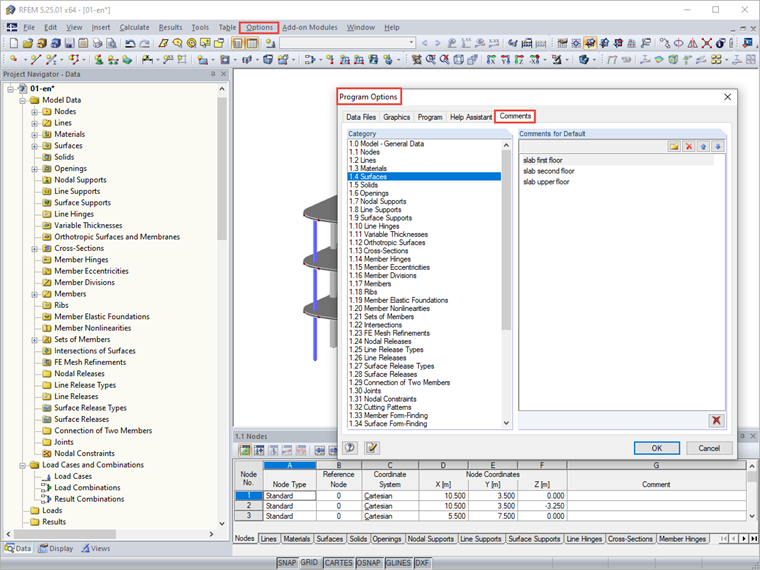The width and height of the screenshot is (760, 570).
Task: Collapse Load Cases and Combinations folder
Action: point(22,465)
